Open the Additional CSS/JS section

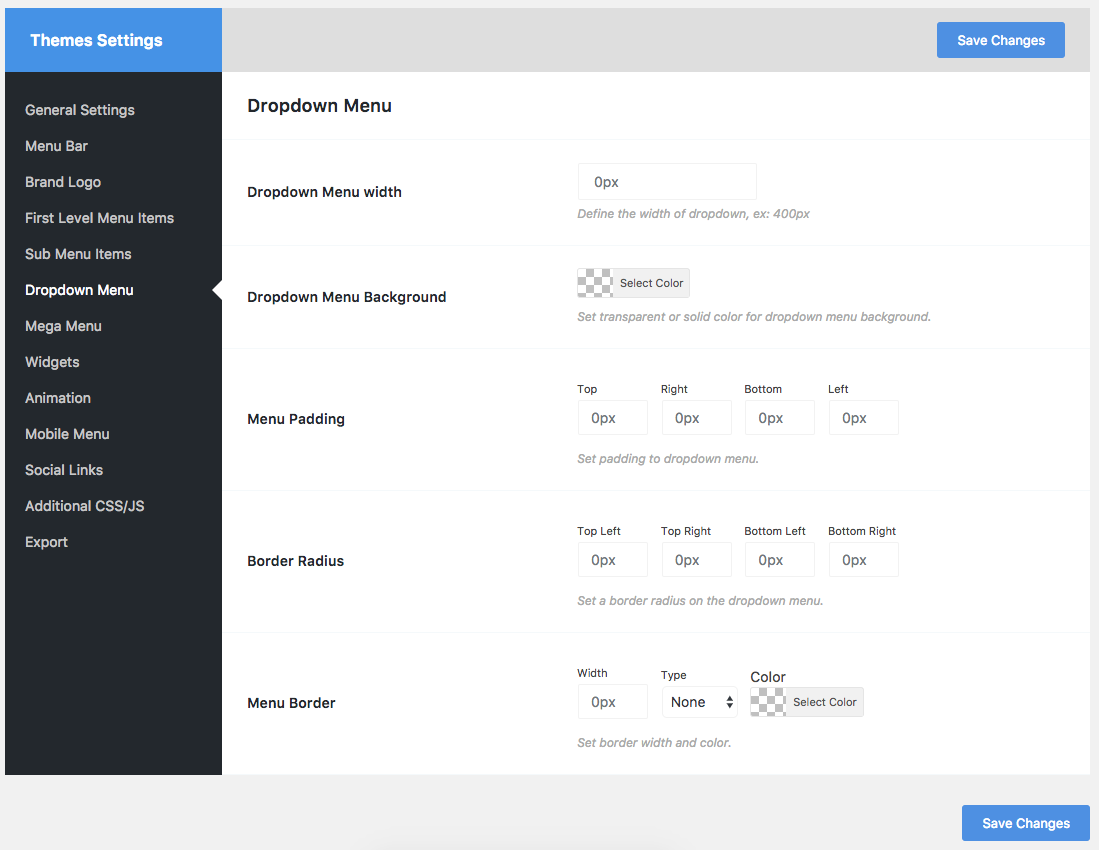point(84,506)
